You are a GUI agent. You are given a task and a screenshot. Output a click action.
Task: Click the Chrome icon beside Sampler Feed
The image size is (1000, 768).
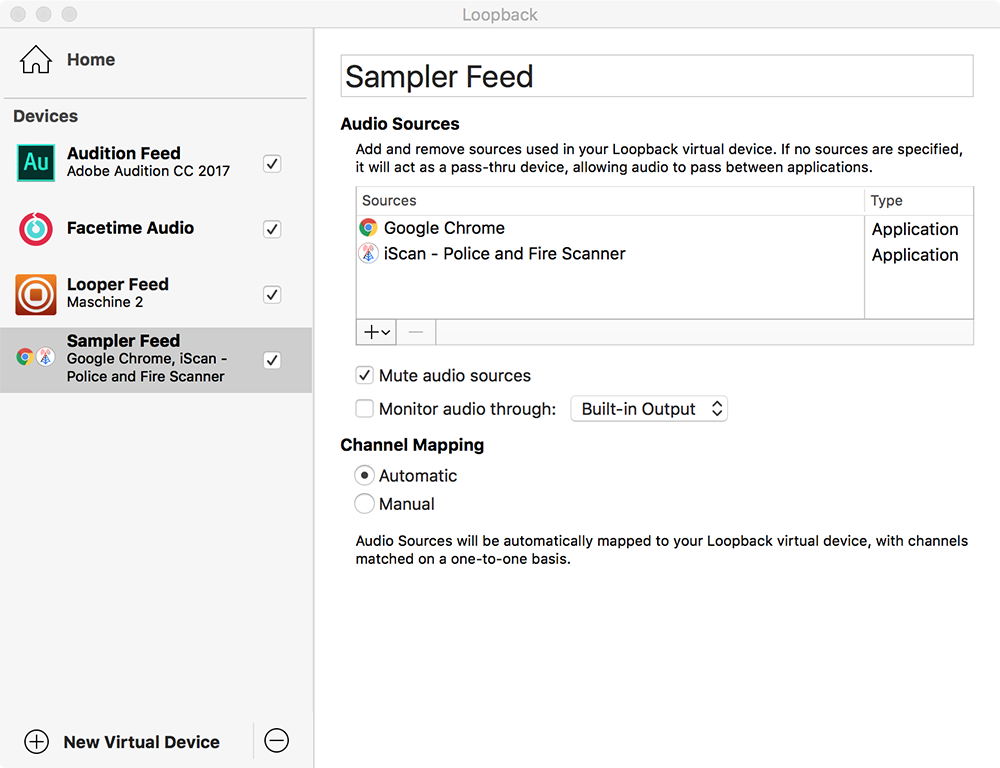click(x=25, y=357)
